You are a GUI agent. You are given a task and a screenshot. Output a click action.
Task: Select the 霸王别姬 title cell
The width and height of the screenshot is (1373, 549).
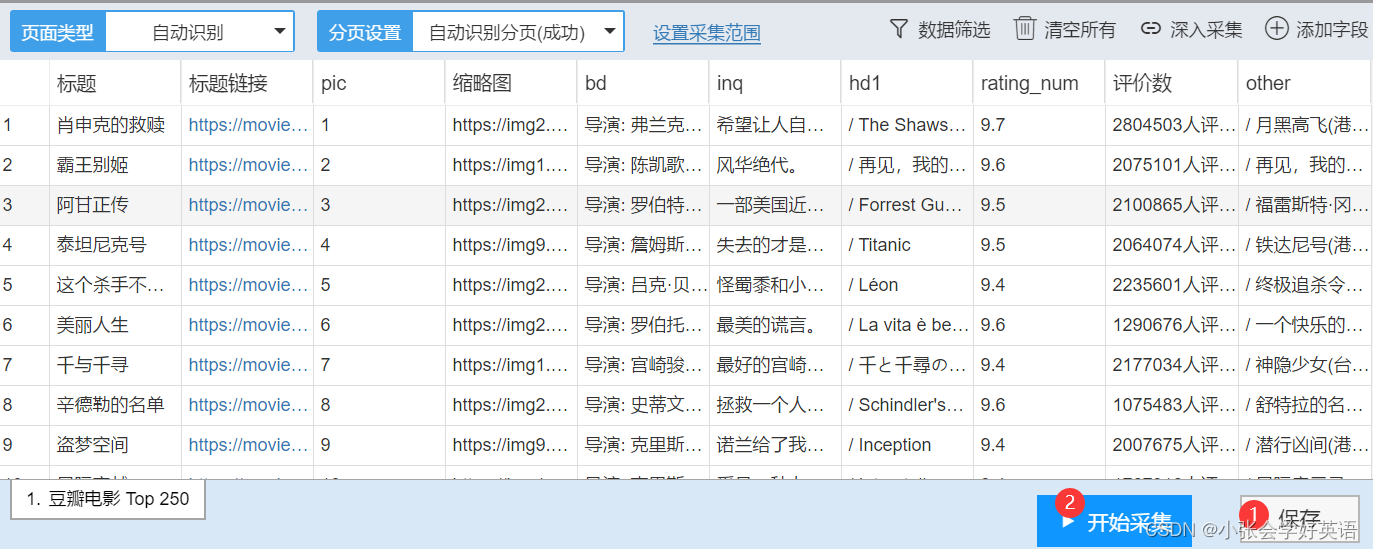click(115, 165)
